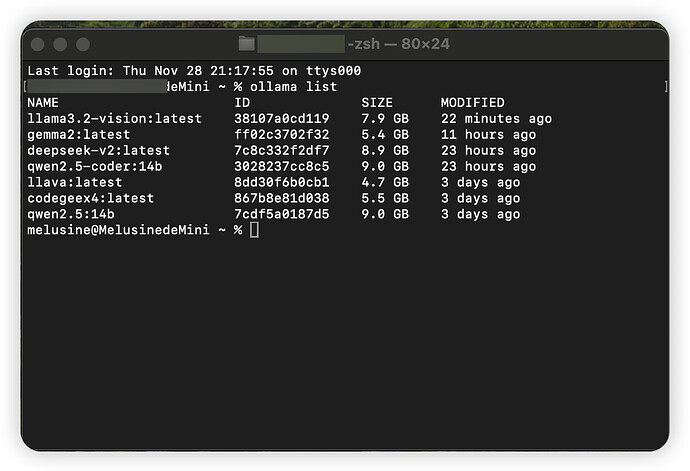
Task: Click the MODIFIED column header
Action: tap(473, 103)
